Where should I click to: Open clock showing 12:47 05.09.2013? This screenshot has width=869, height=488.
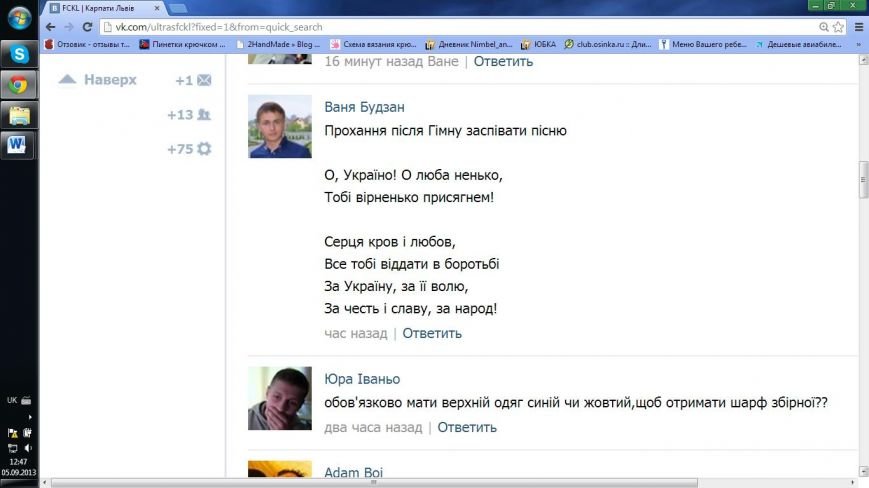point(18,467)
